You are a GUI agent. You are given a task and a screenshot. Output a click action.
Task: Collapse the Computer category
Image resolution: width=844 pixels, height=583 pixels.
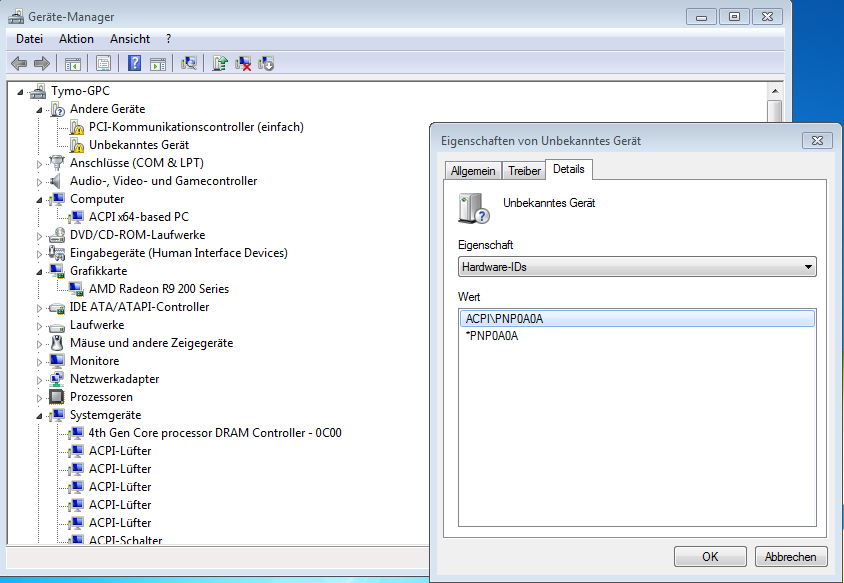39,200
